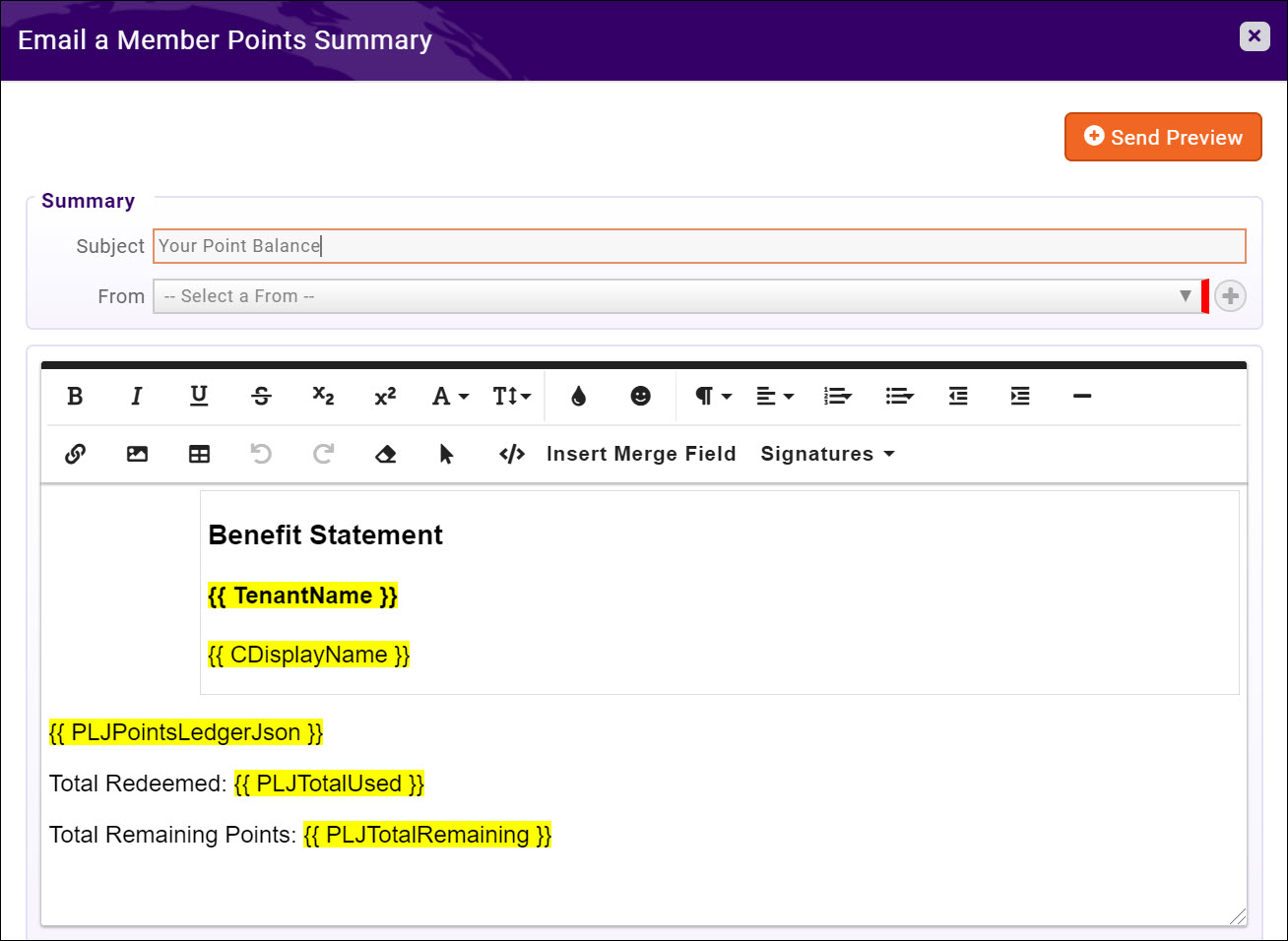Clear formatting from selected text
The height and width of the screenshot is (941, 1288).
(x=385, y=454)
